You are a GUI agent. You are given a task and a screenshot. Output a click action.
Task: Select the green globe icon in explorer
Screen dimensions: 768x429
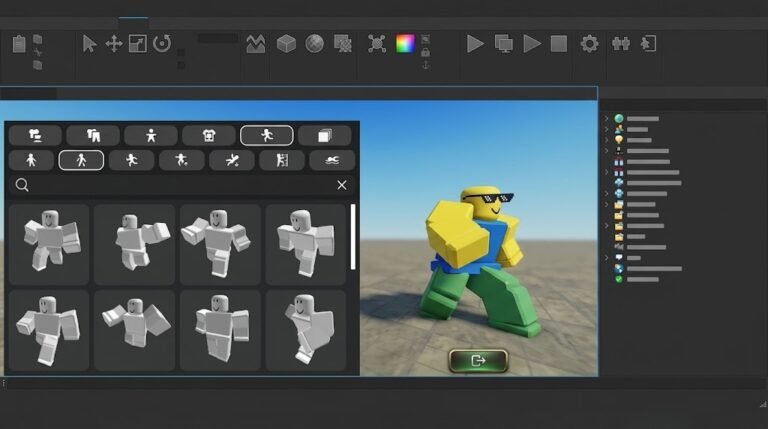(619, 119)
